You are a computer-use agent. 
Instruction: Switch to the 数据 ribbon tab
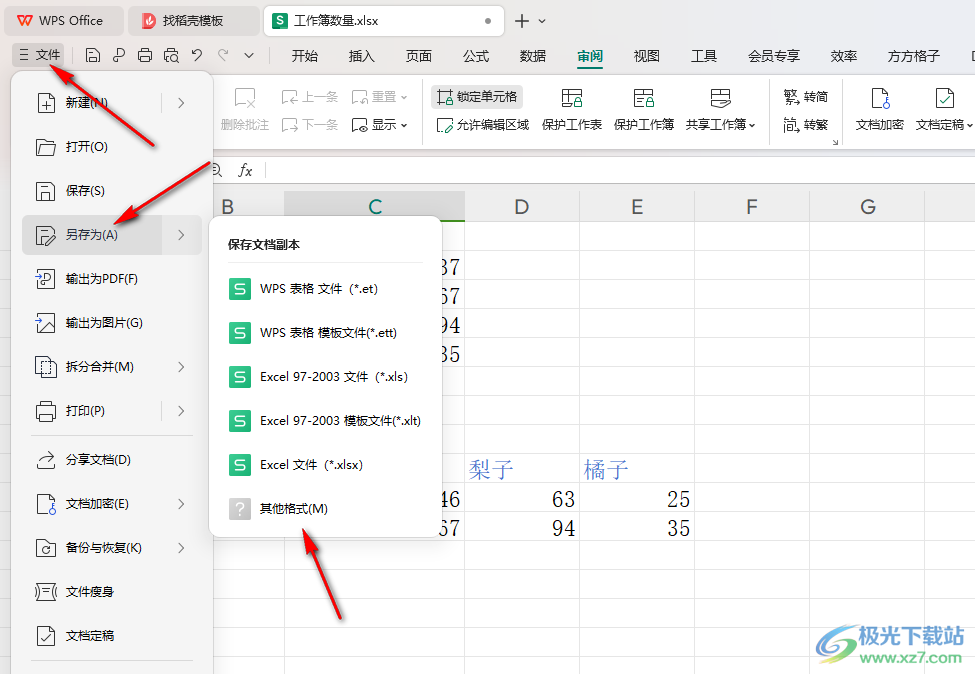[x=533, y=56]
